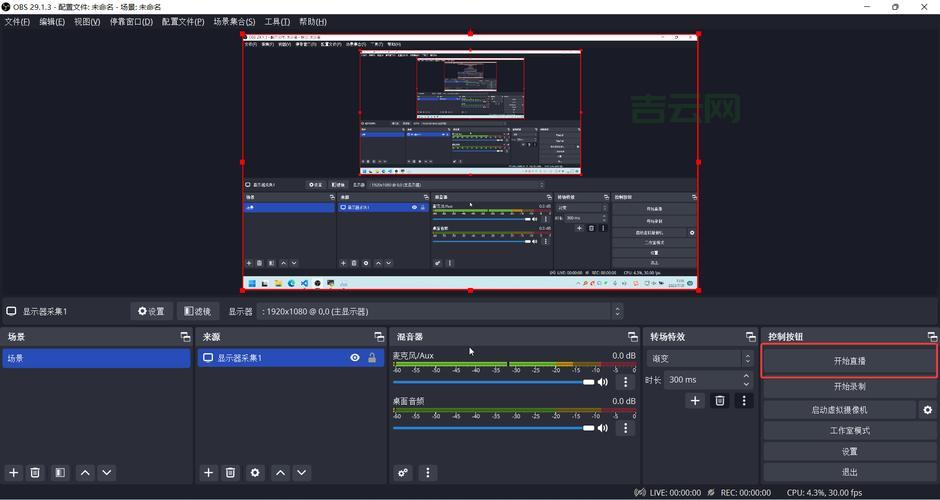Click the 时长 300 ms duration field

703,380
